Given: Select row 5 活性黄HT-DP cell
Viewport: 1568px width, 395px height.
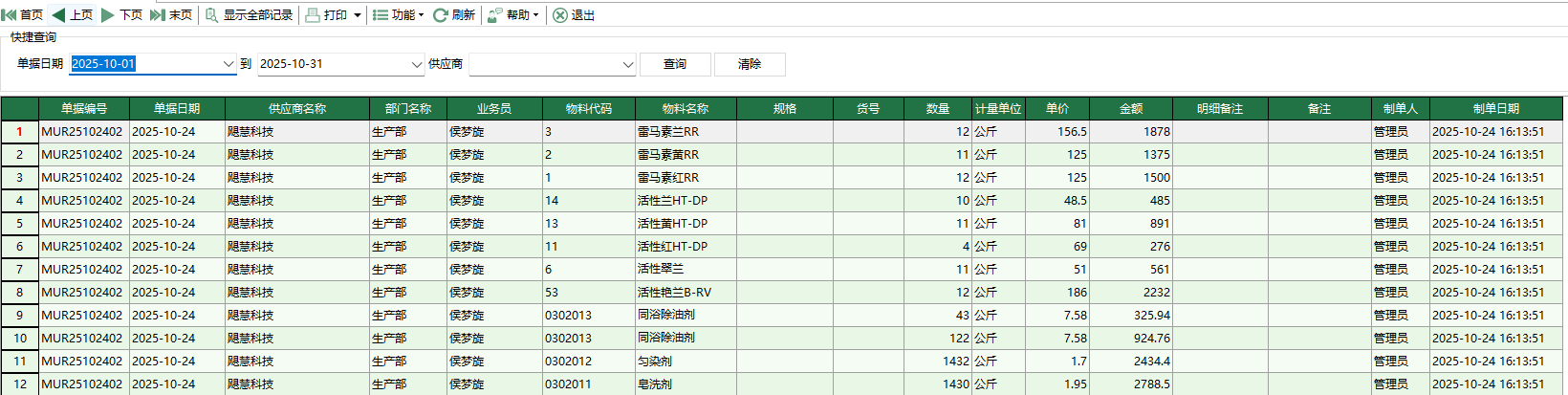Looking at the screenshot, I should (685, 224).
